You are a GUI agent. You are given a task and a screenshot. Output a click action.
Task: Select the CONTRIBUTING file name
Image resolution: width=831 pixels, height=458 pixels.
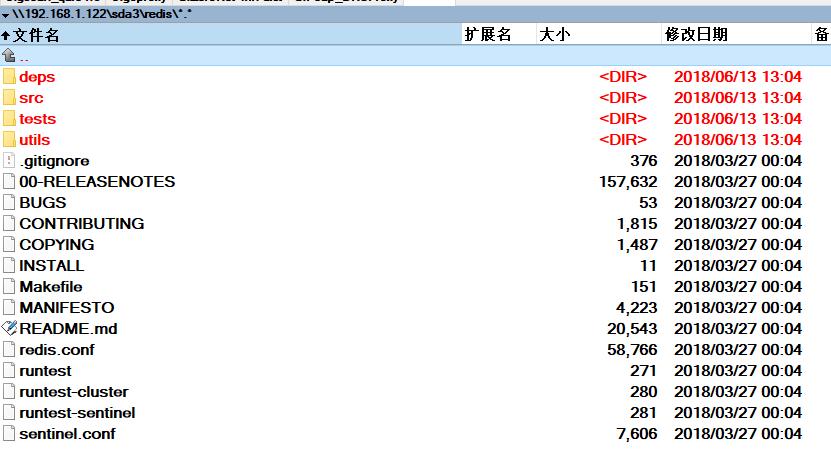[82, 224]
